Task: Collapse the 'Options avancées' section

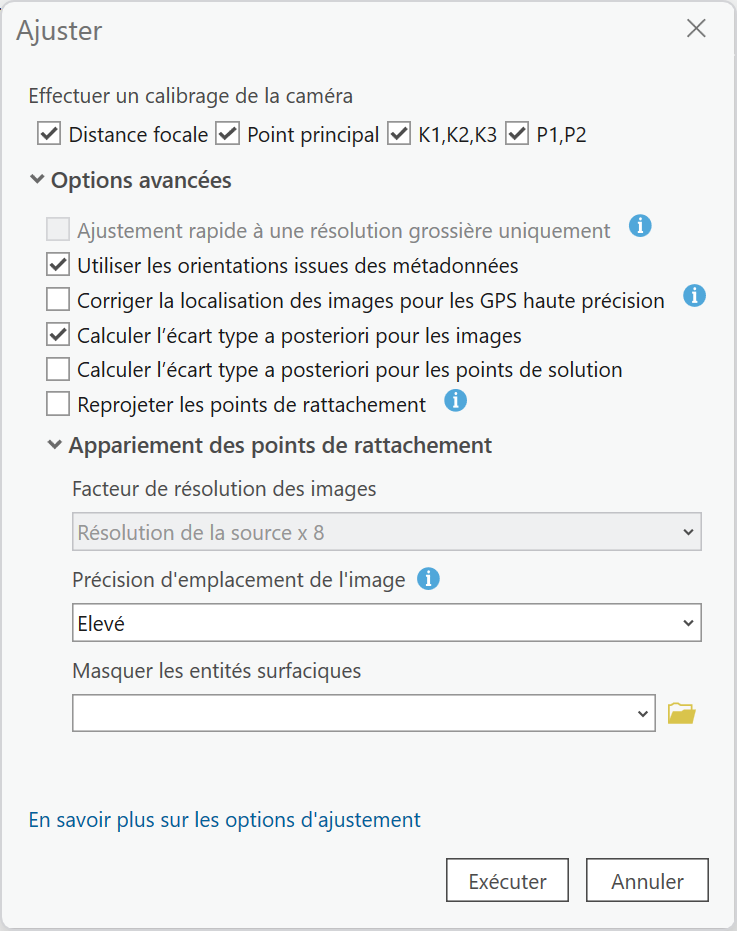Action: click(x=37, y=180)
